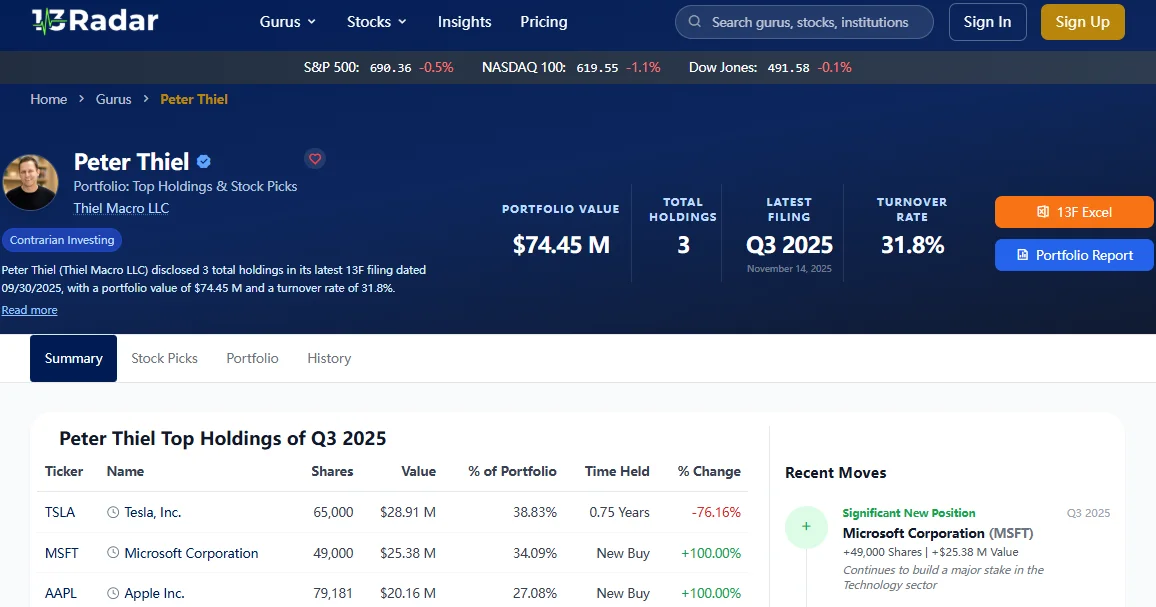This screenshot has height=607, width=1156.
Task: Expand the description with Read more
Action: coord(29,310)
